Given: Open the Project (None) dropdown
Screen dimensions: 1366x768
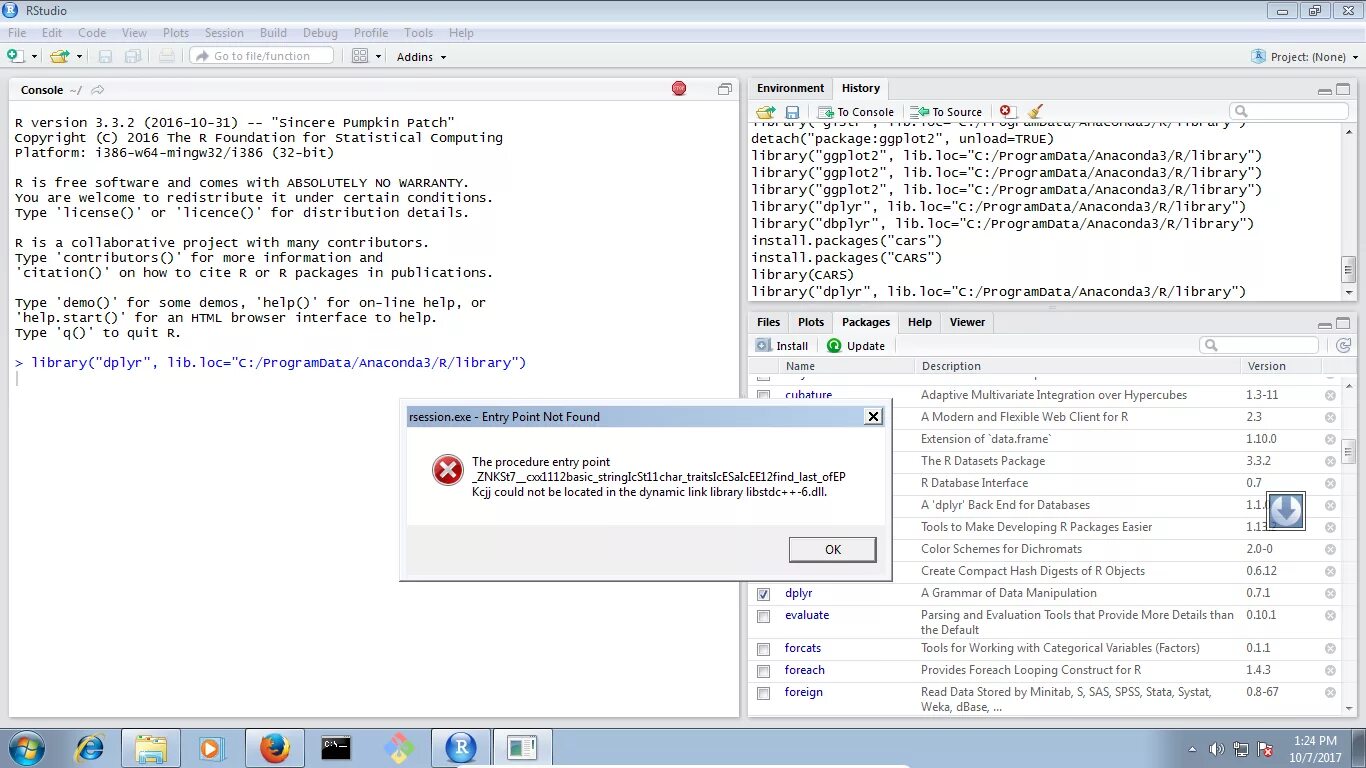Looking at the screenshot, I should coord(1306,57).
